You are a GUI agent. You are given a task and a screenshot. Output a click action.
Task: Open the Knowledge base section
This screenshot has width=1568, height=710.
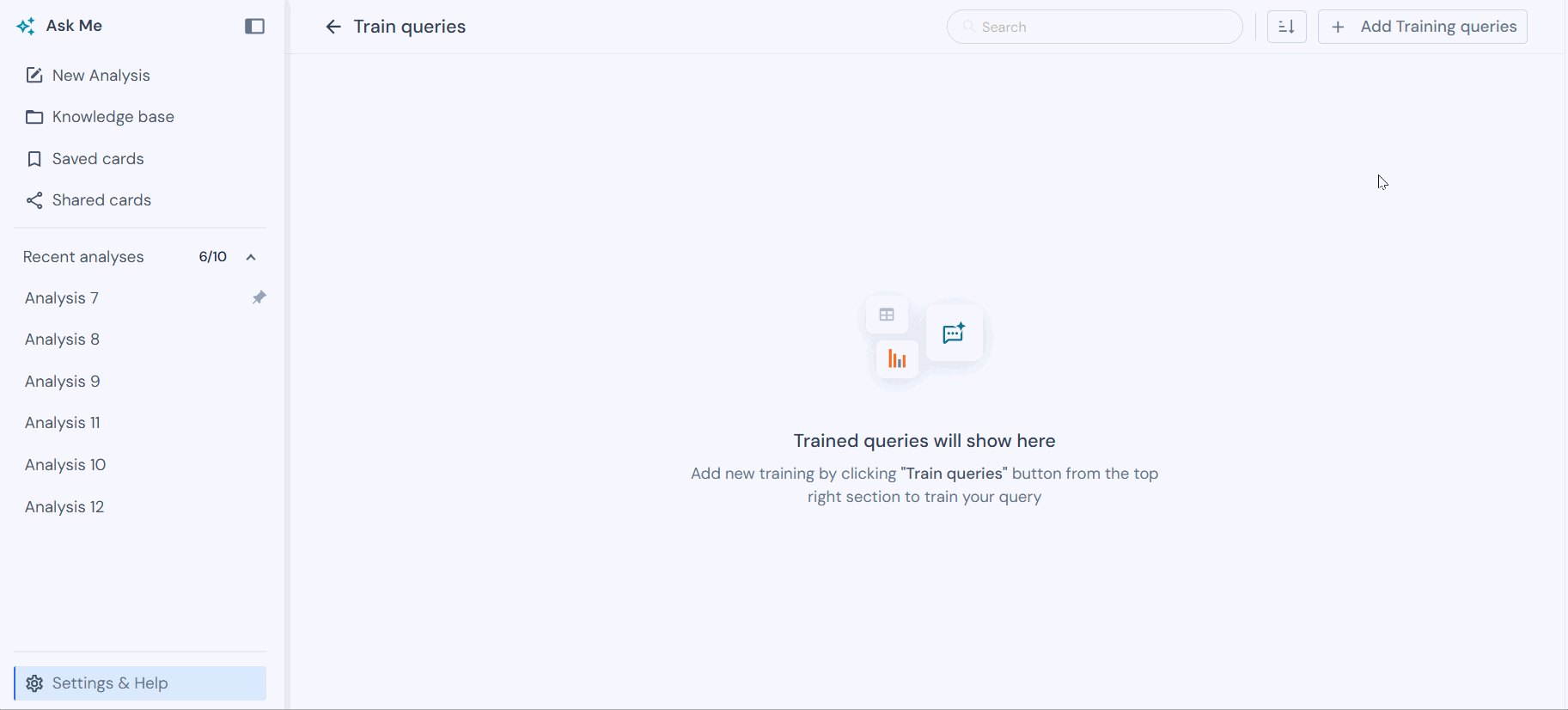pyautogui.click(x=113, y=117)
